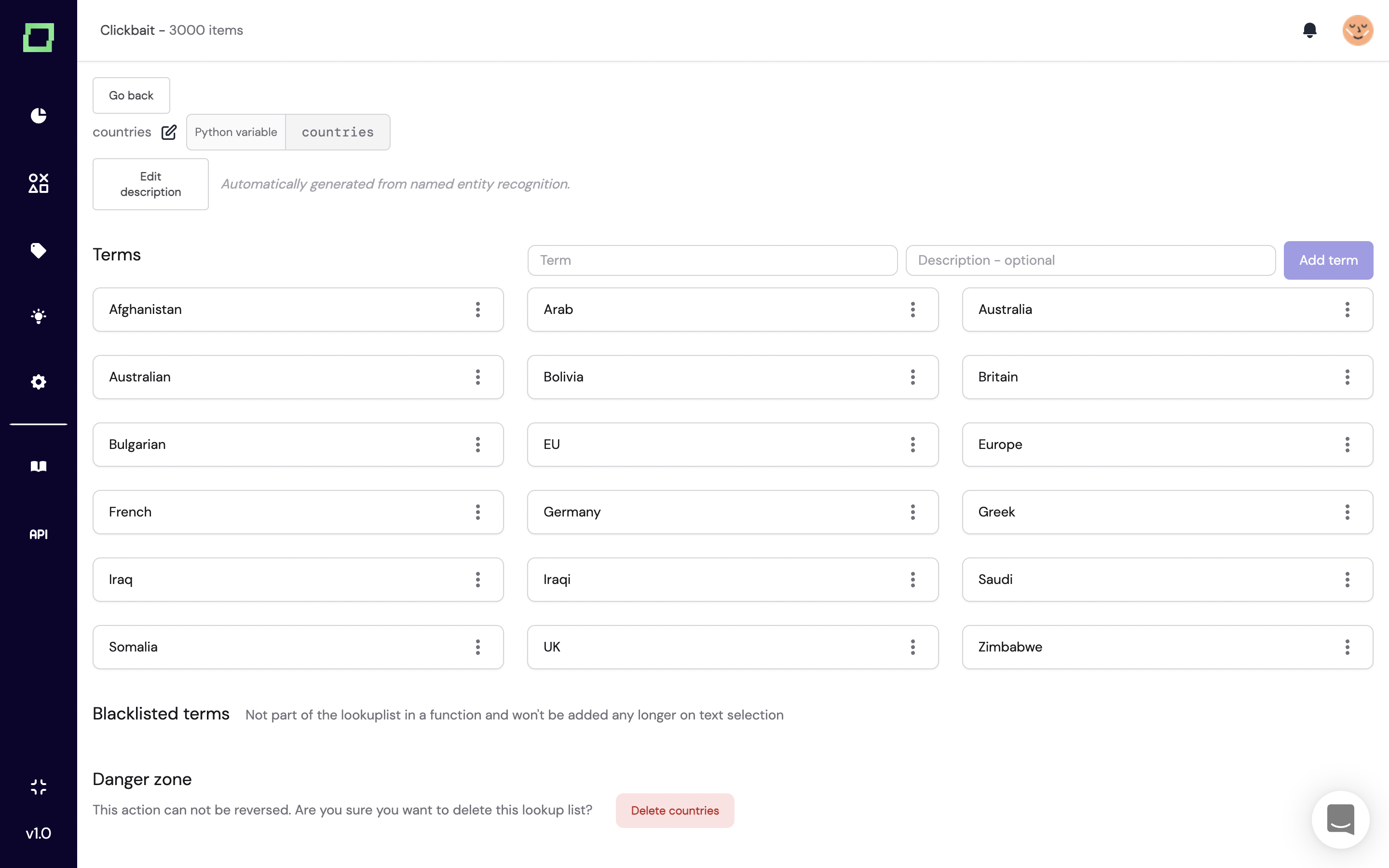Screen dimensions: 1389x868
Task: Click the Go back button
Action: (x=131, y=95)
